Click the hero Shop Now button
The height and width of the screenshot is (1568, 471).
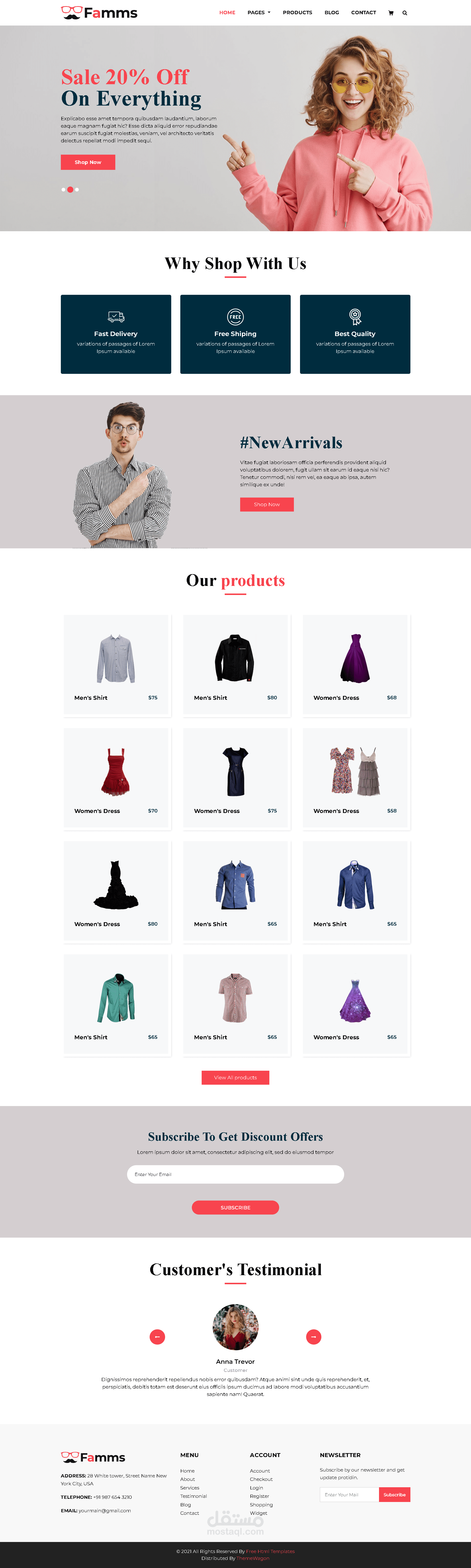[88, 162]
